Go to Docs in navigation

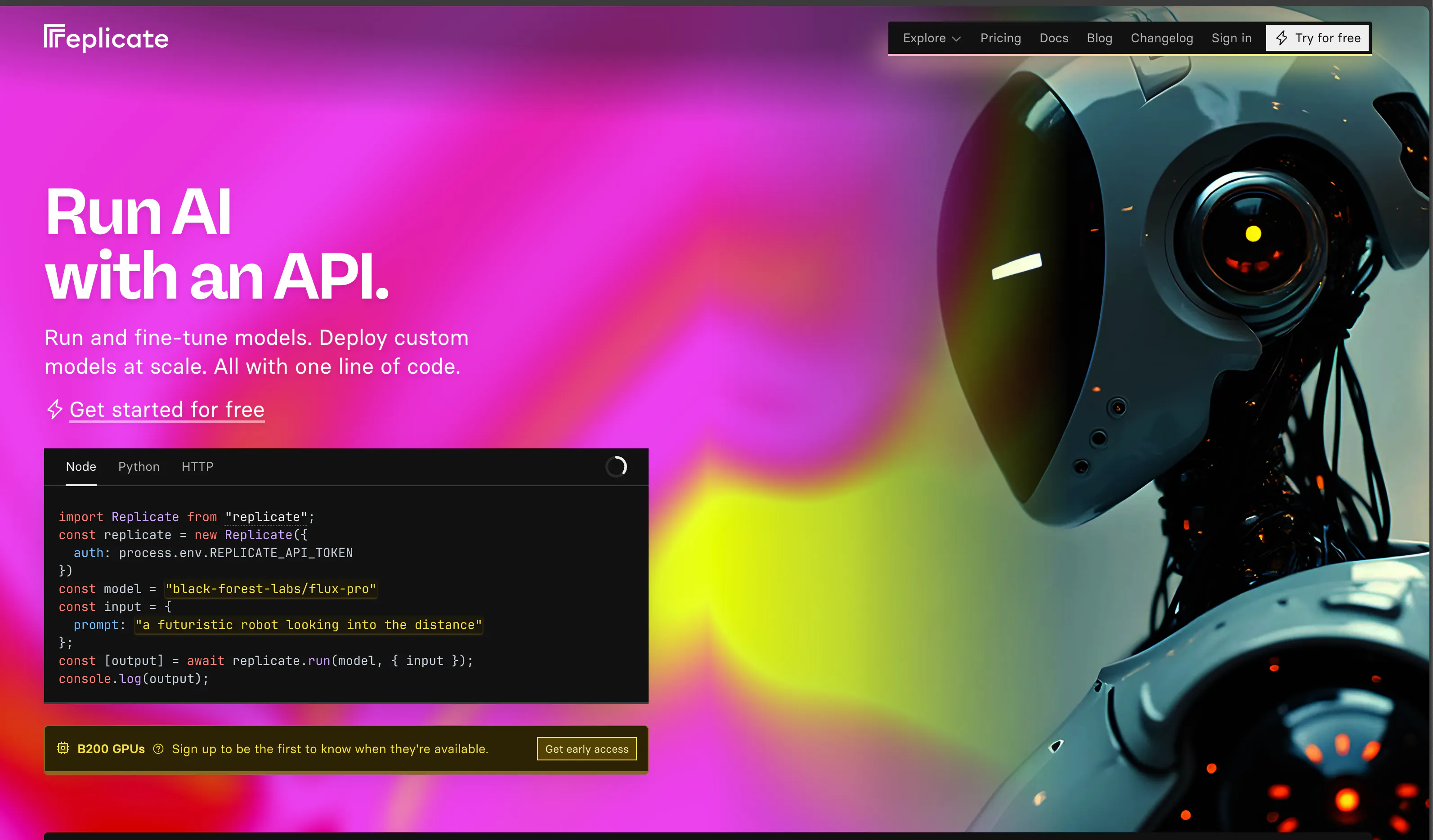pos(1054,38)
